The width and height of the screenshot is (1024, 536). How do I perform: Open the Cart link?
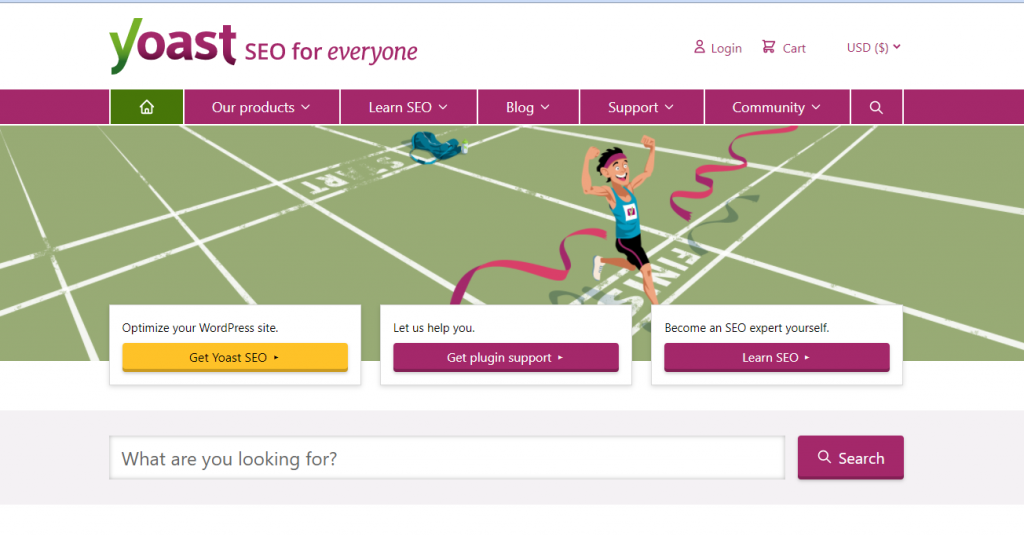pyautogui.click(x=784, y=48)
